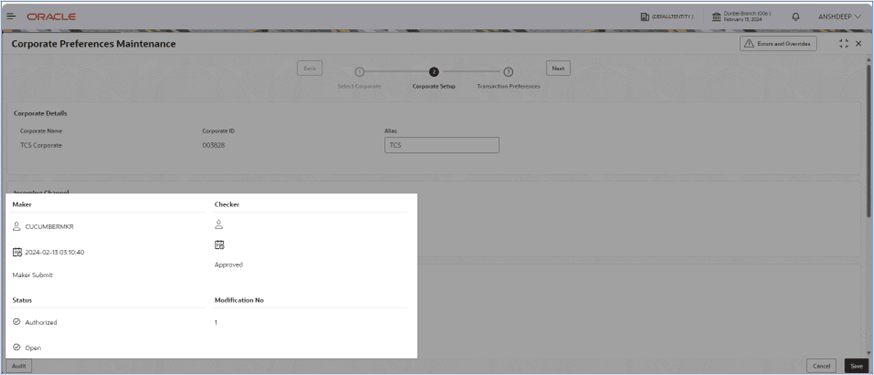Click the Cancel button
Image resolution: width=874 pixels, height=375 pixels.
click(821, 366)
